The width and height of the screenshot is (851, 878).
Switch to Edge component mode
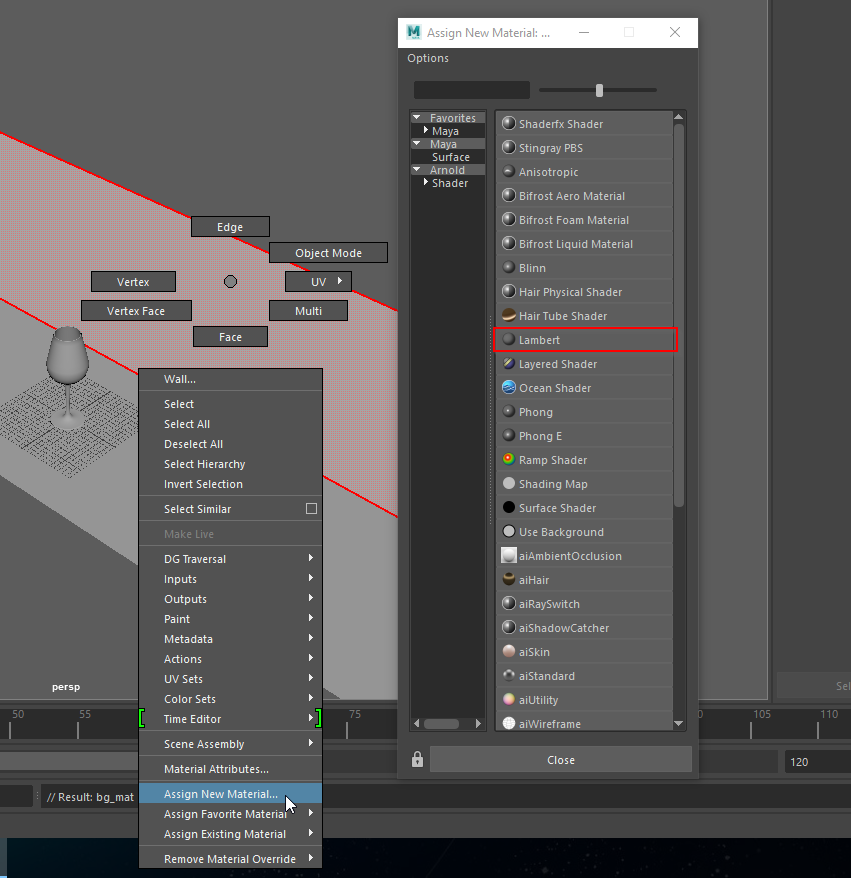tap(230, 227)
